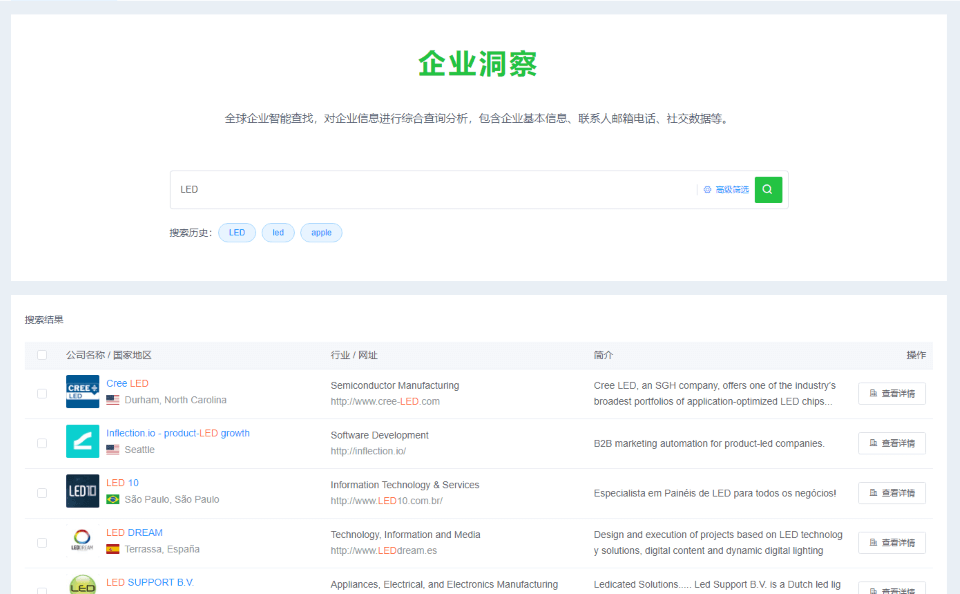The height and width of the screenshot is (594, 960).
Task: Select the 'apple' search history tag
Action: pos(321,233)
